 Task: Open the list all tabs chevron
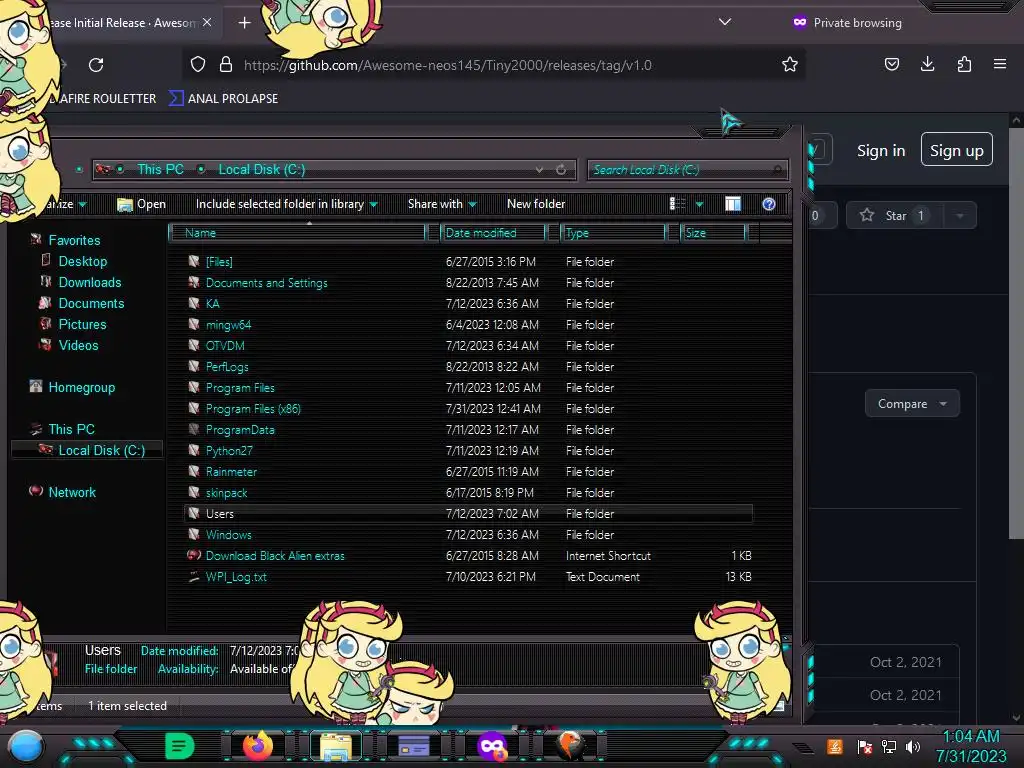point(724,22)
